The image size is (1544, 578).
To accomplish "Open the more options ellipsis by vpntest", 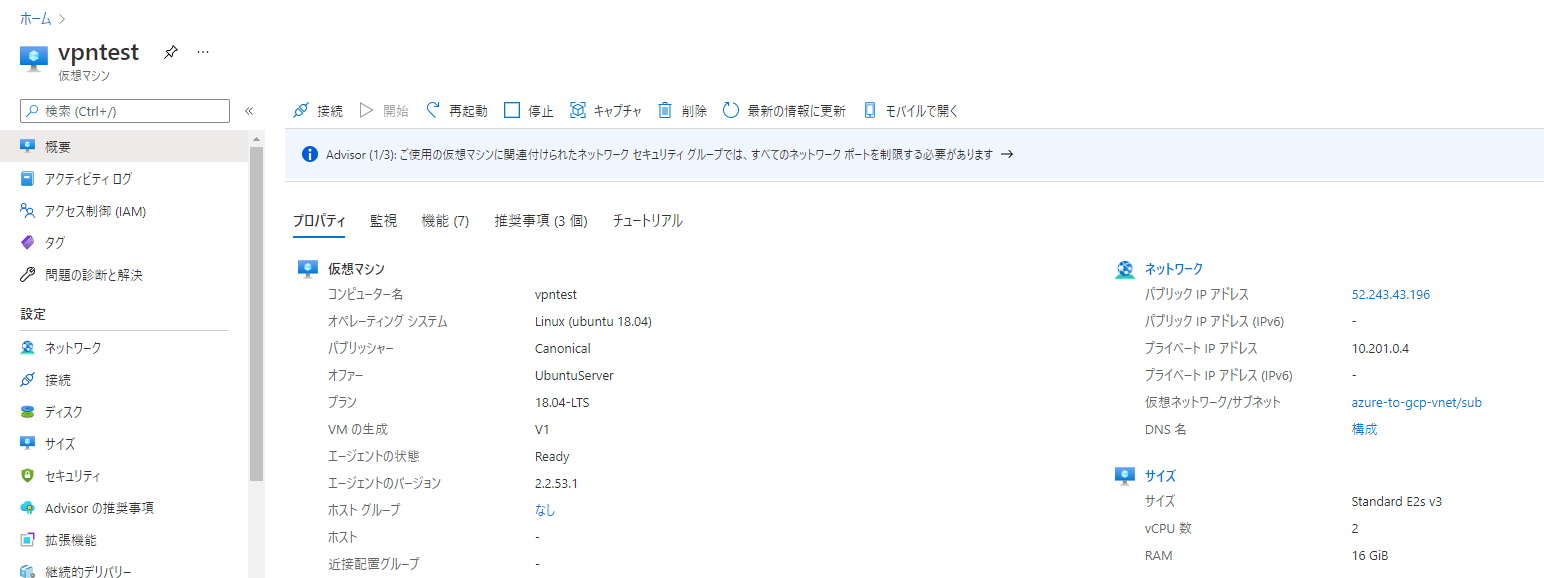I will tap(203, 52).
